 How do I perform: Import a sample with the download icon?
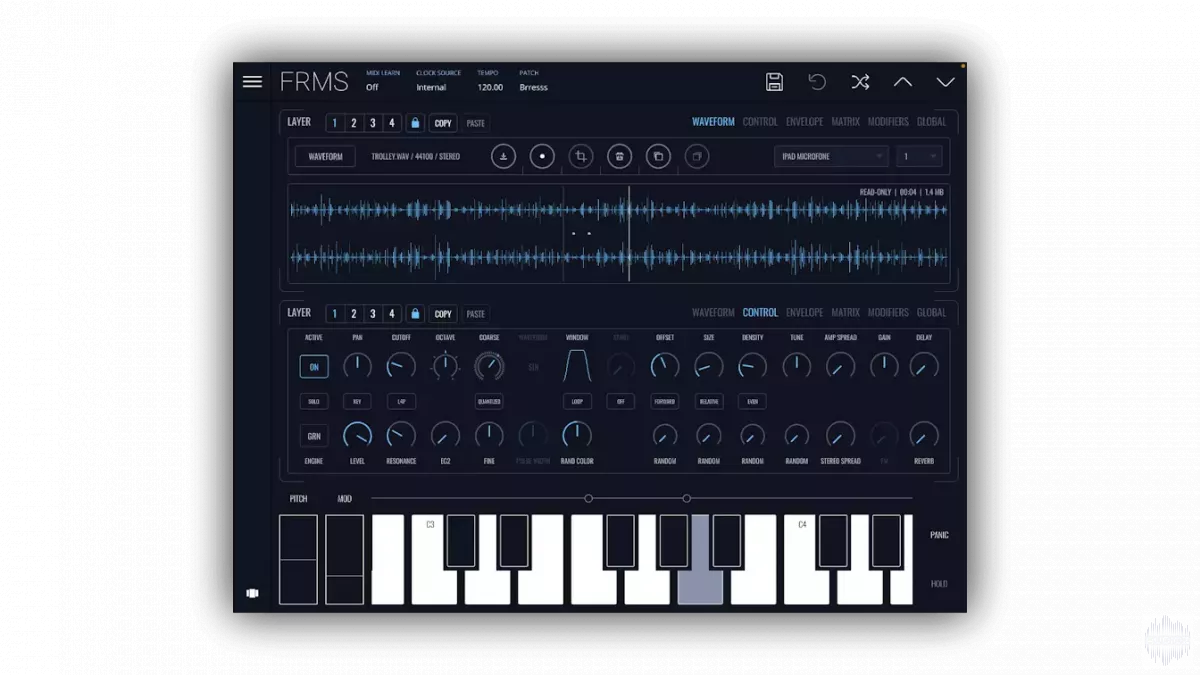(503, 157)
